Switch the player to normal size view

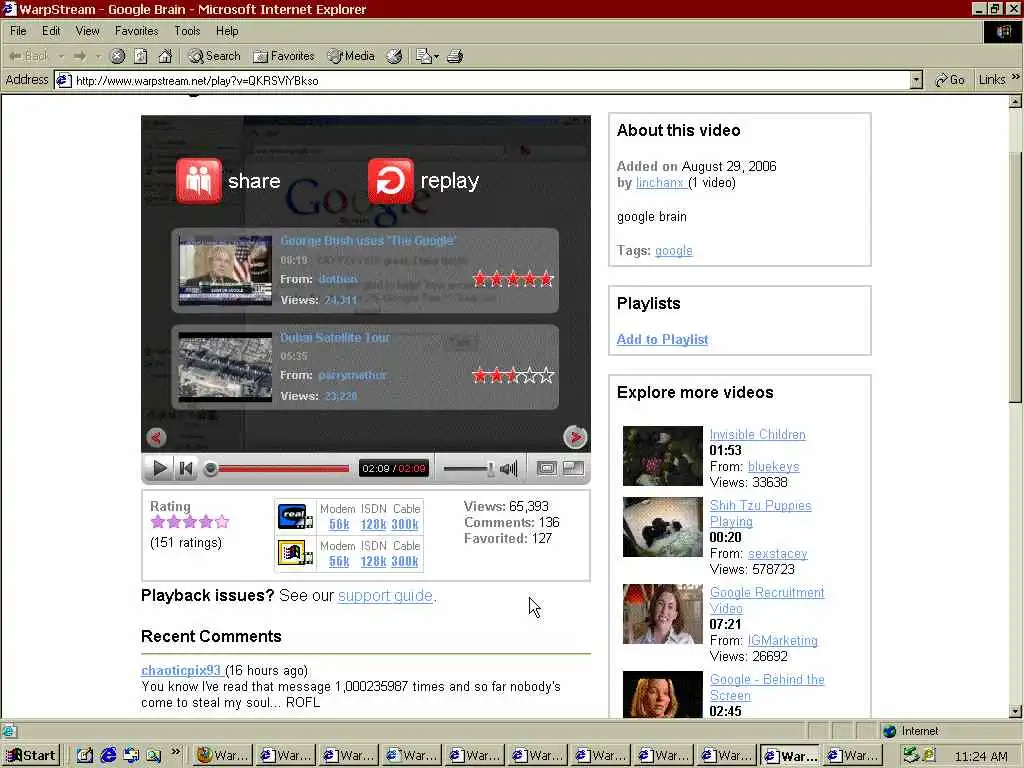(547, 468)
